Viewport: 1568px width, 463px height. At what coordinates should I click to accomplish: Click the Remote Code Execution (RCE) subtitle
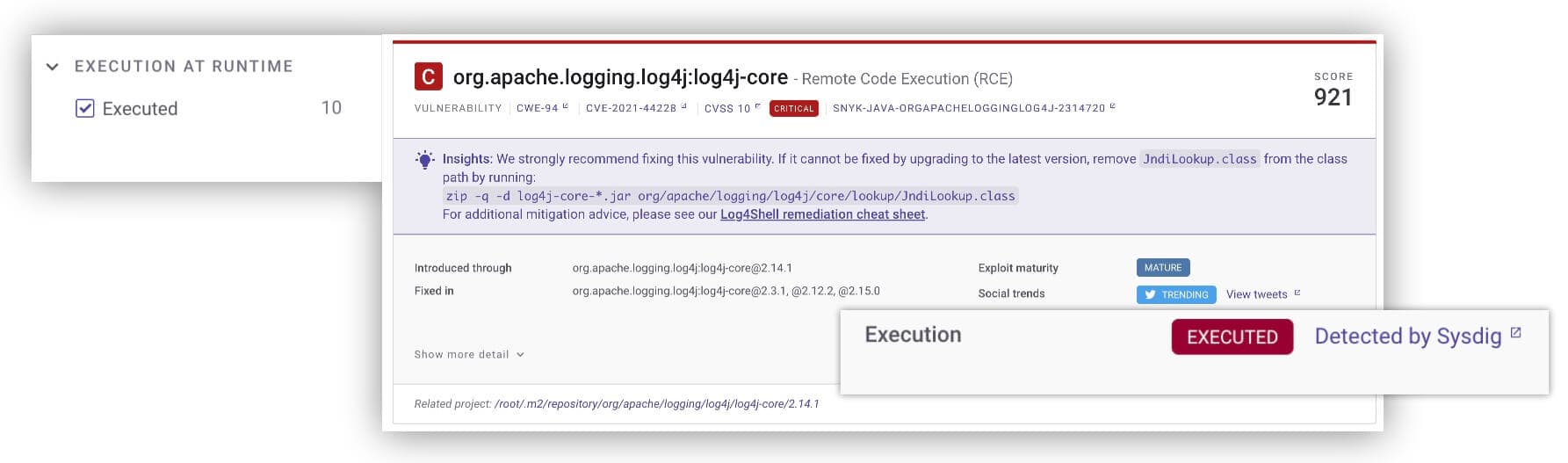pos(907,79)
